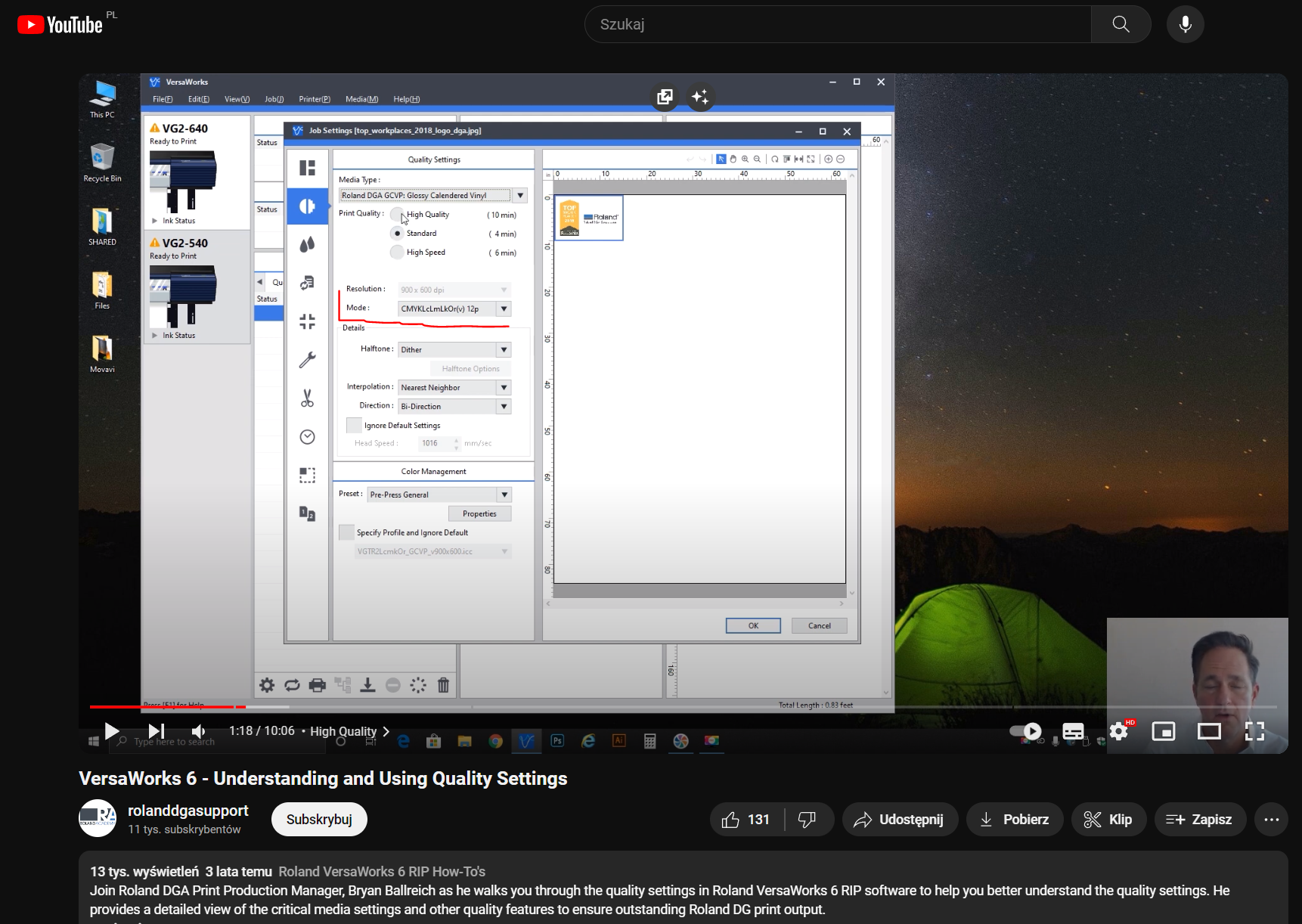Image resolution: width=1302 pixels, height=924 pixels.
Task: Mute the video with the speaker icon
Action: (199, 731)
